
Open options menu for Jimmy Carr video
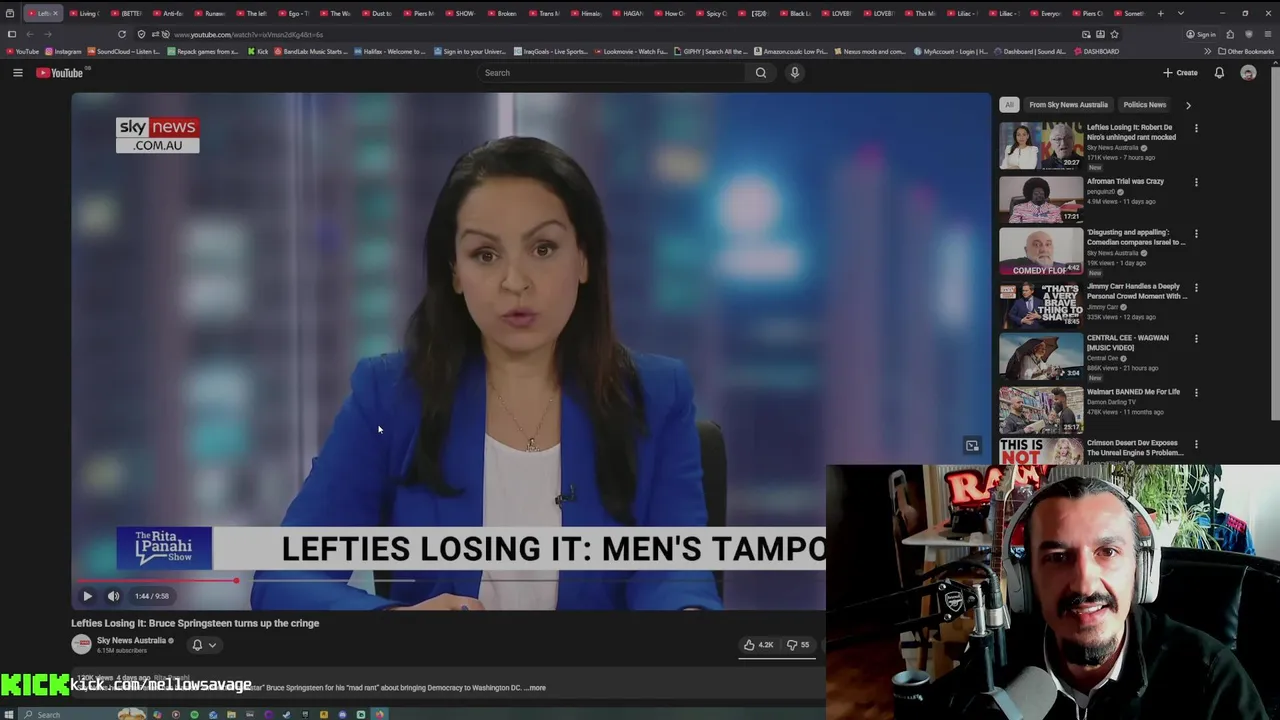click(1196, 287)
